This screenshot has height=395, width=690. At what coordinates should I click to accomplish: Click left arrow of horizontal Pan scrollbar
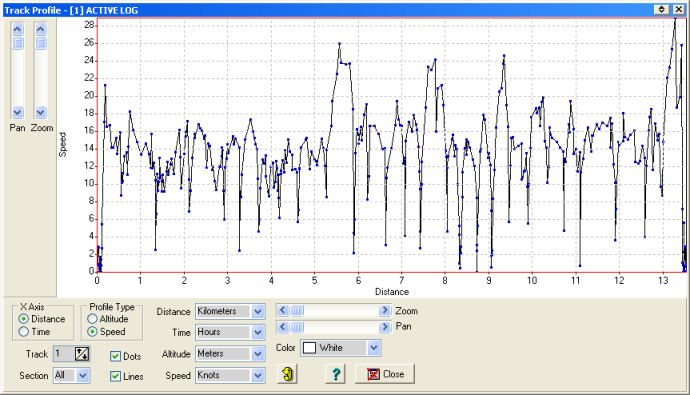[x=283, y=327]
